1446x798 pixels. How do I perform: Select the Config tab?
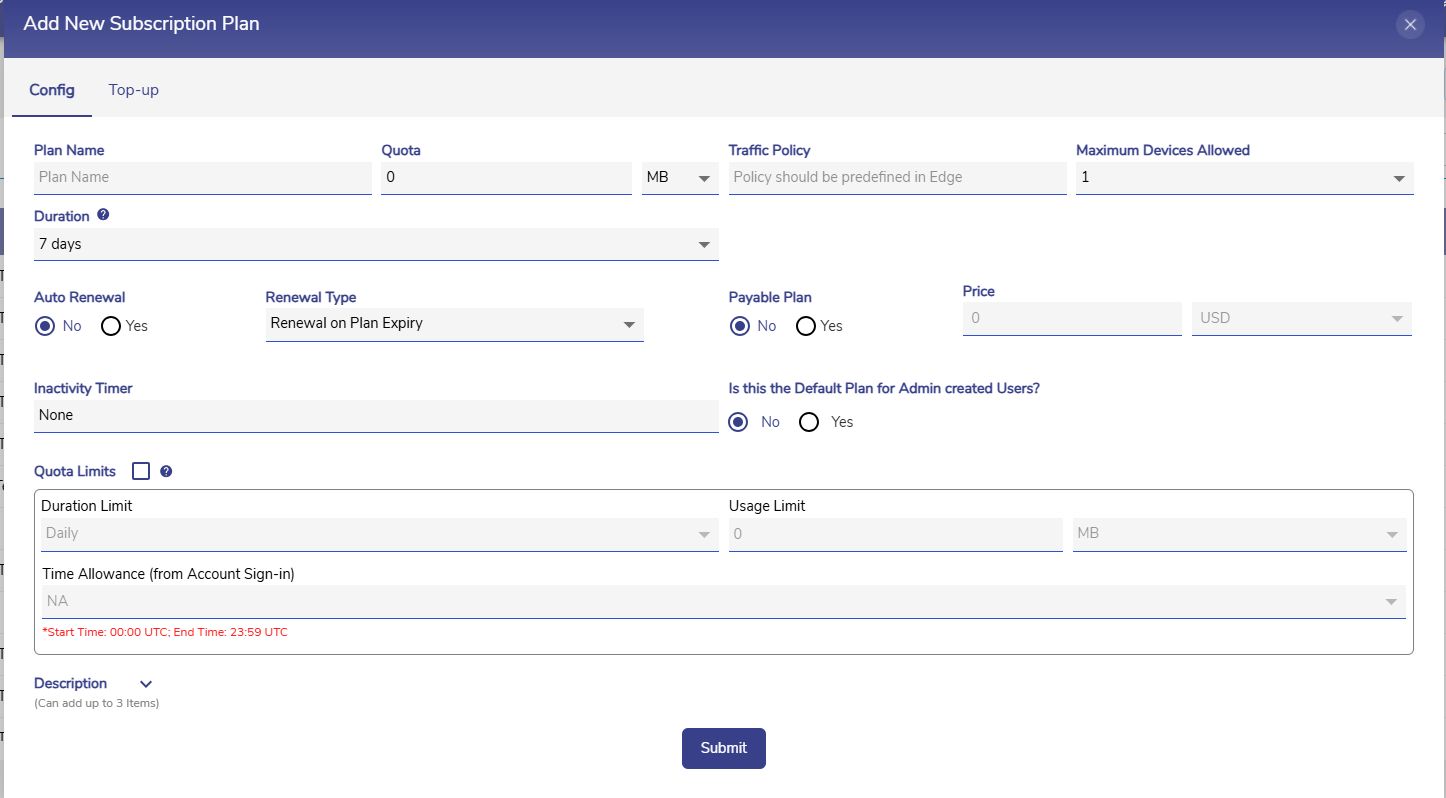52,90
